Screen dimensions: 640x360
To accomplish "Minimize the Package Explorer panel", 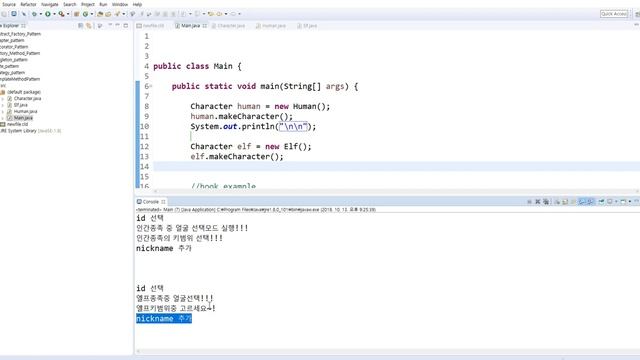I will tap(118, 25).
